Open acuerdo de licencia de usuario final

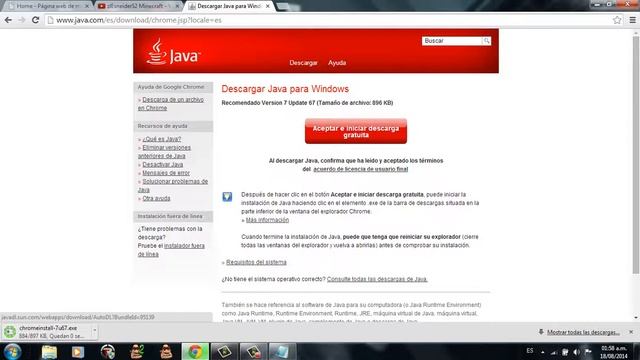[360, 169]
